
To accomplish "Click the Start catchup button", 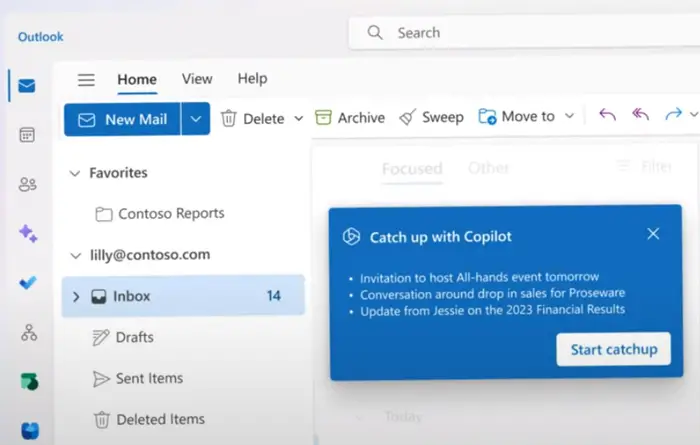I will point(614,349).
